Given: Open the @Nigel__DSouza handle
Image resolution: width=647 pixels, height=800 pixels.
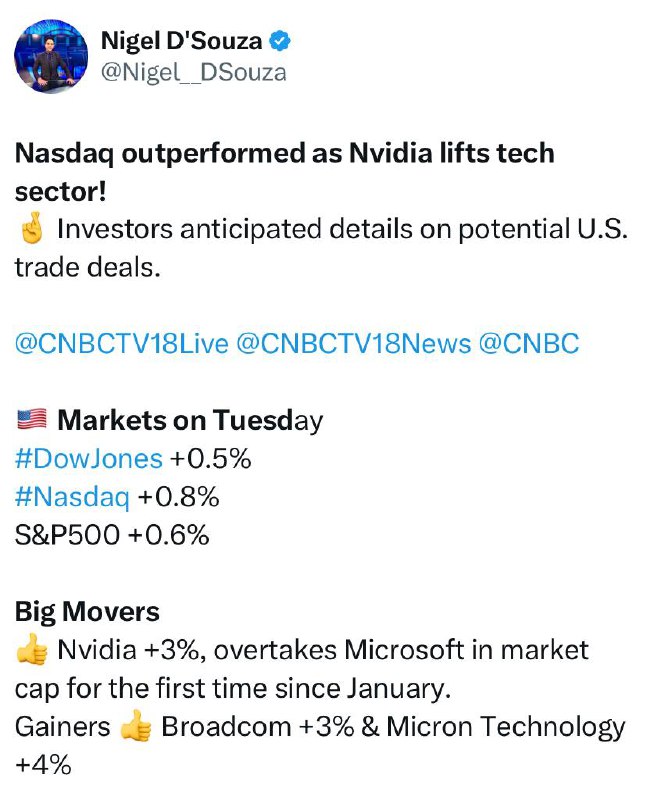Looking at the screenshot, I should pyautogui.click(x=193, y=72).
